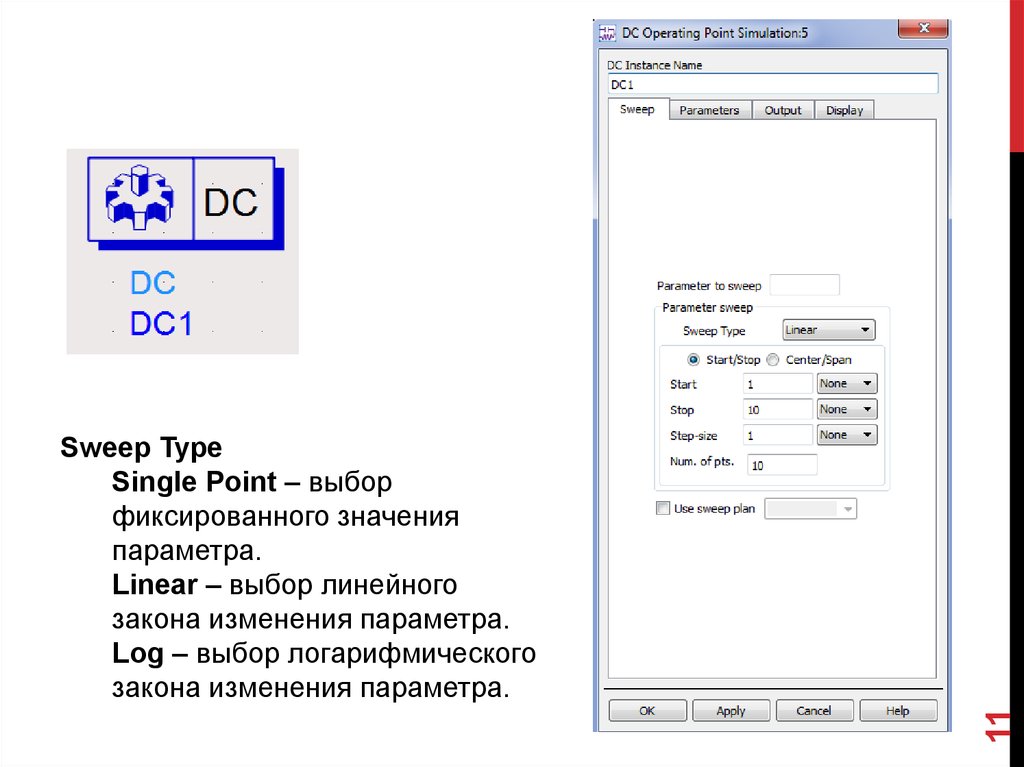This screenshot has height=767, width=1024.
Task: Click the Apply button
Action: coord(731,711)
